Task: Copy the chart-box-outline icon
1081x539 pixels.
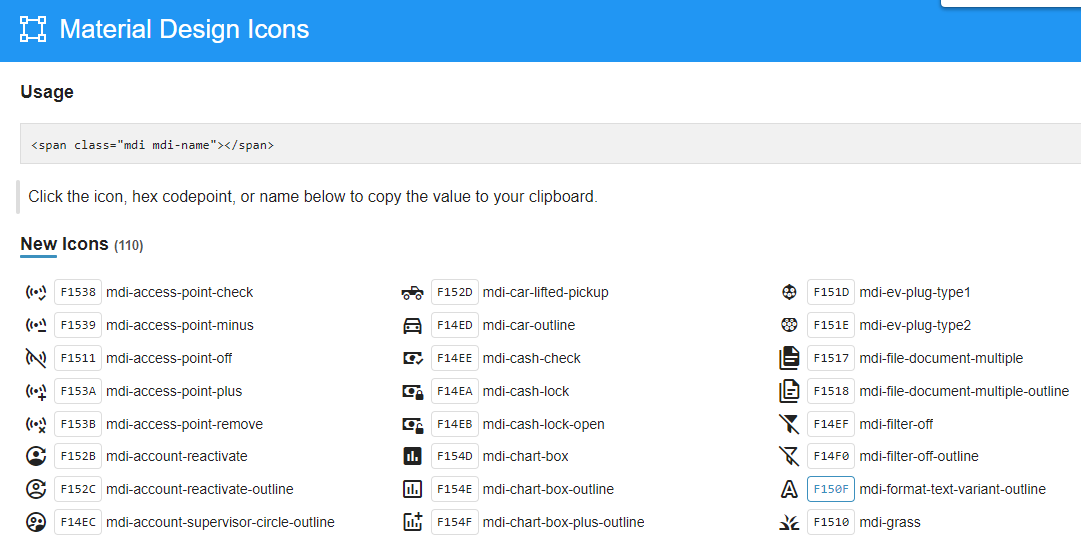Action: pos(412,489)
